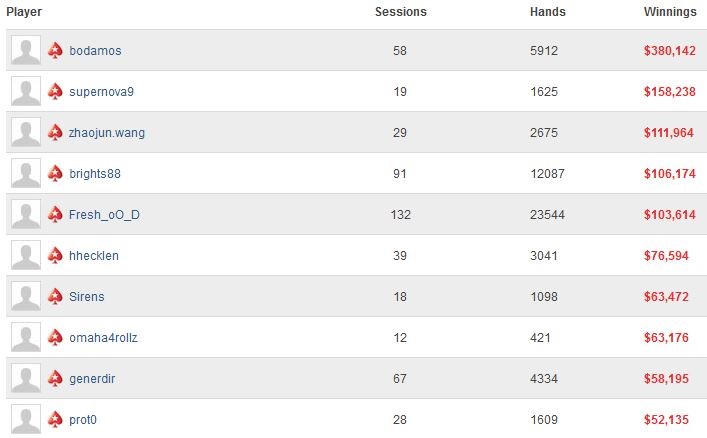Viewport: 707px width, 438px height.
Task: Click PokerStars spade icon beside supernova9
Action: coord(55,92)
